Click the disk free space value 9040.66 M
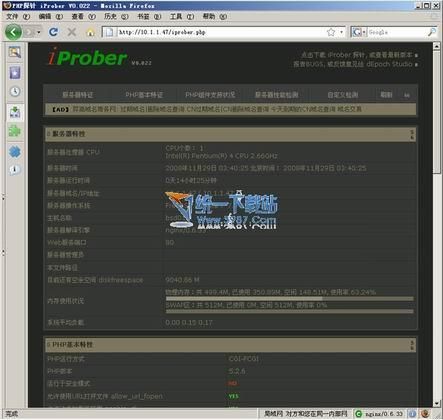Screen dimensions: 443x420 click(x=182, y=280)
